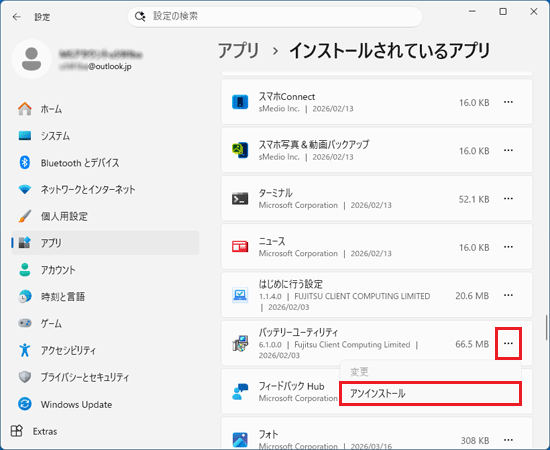
Task: Click the フォト app icon
Action: [x=240, y=440]
